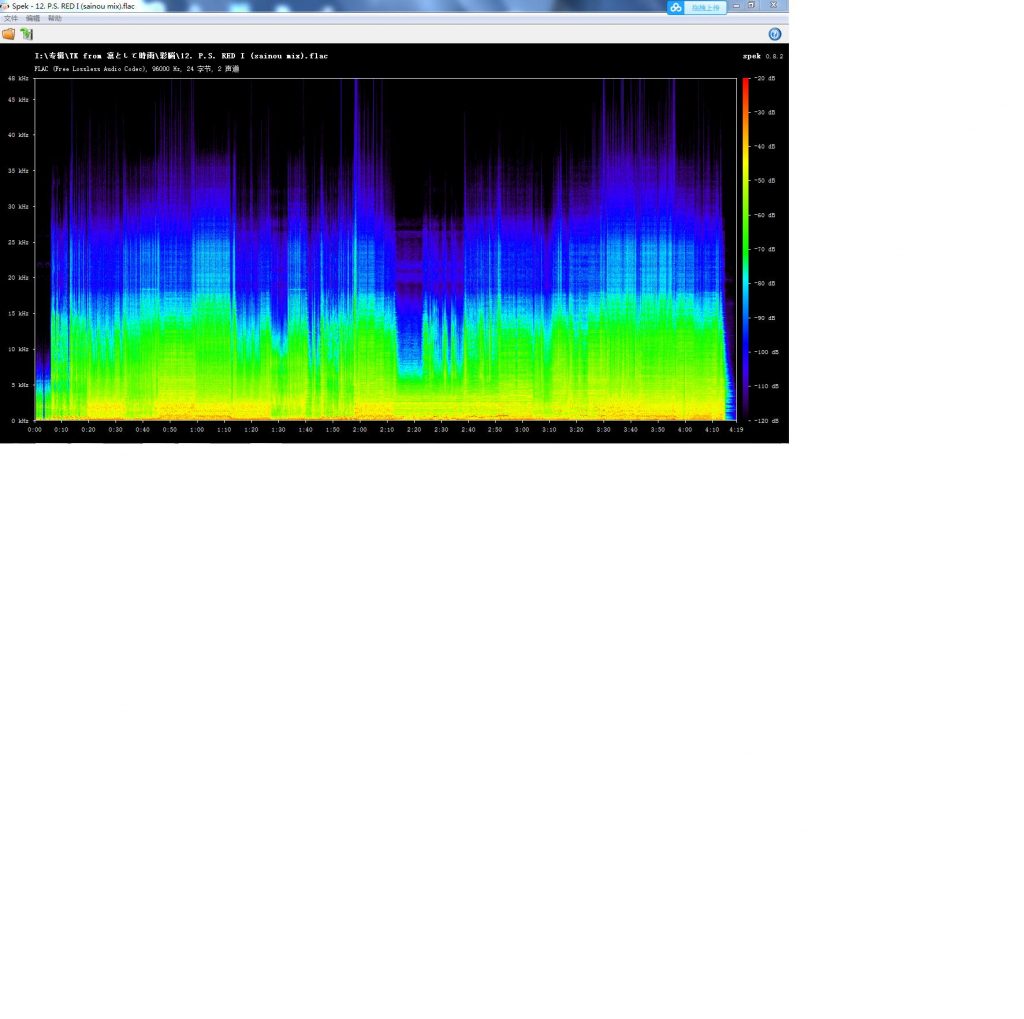Click the file path text above spectrogram
This screenshot has height=1019, width=1024.
click(x=181, y=56)
